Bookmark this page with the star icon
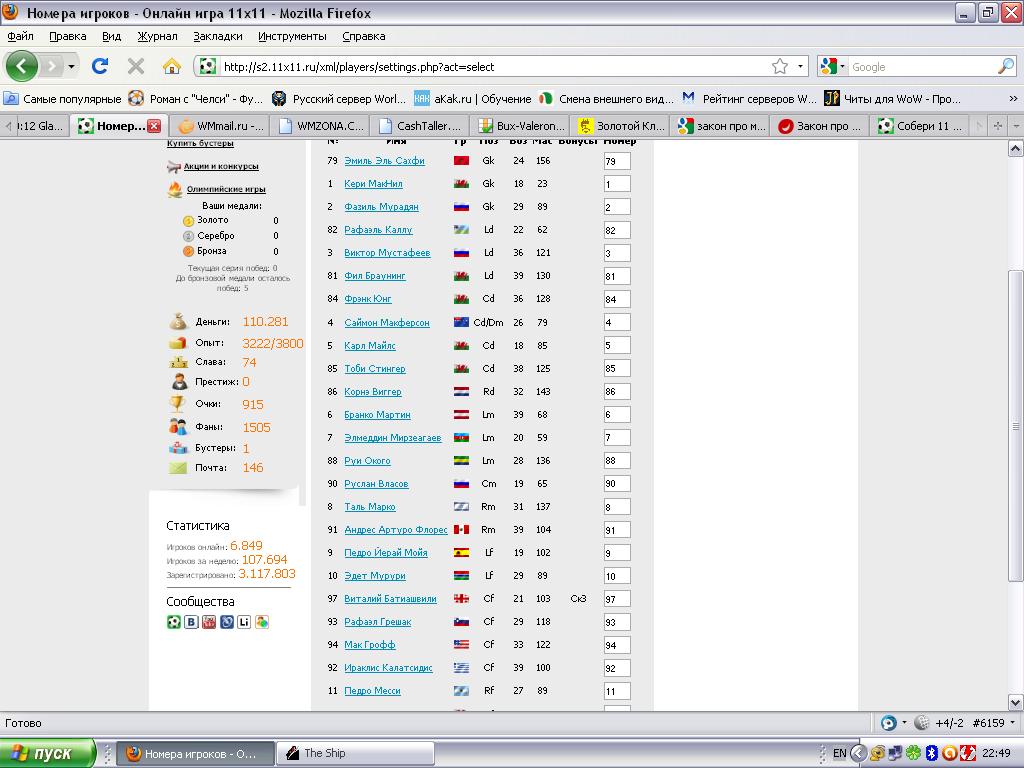 [780, 67]
